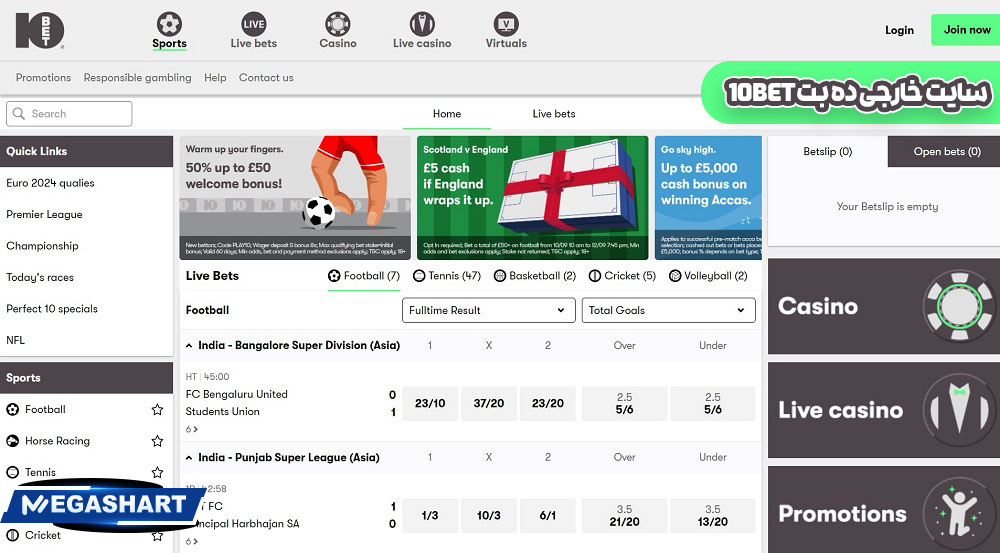Viewport: 1000px width, 553px height.
Task: Open the 50% welcome bonus banner
Action: pos(295,198)
